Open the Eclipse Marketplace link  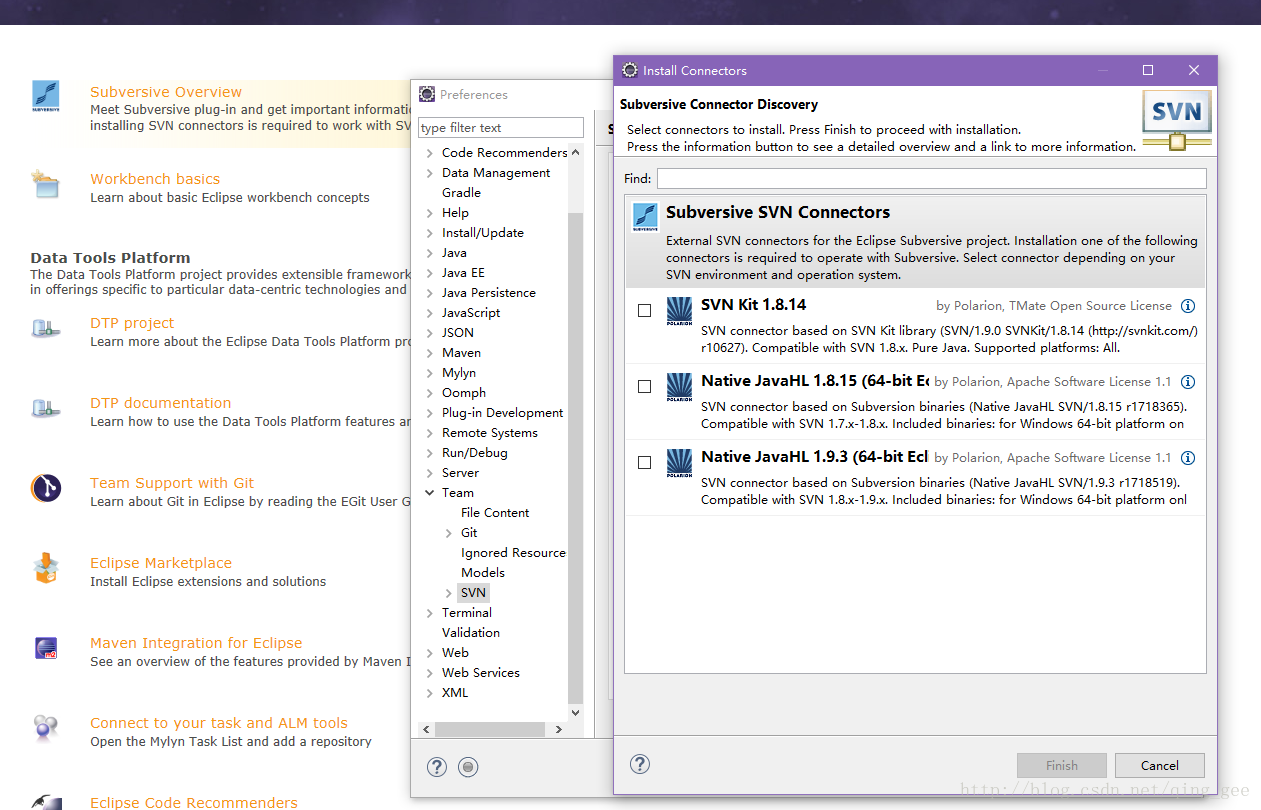point(161,563)
